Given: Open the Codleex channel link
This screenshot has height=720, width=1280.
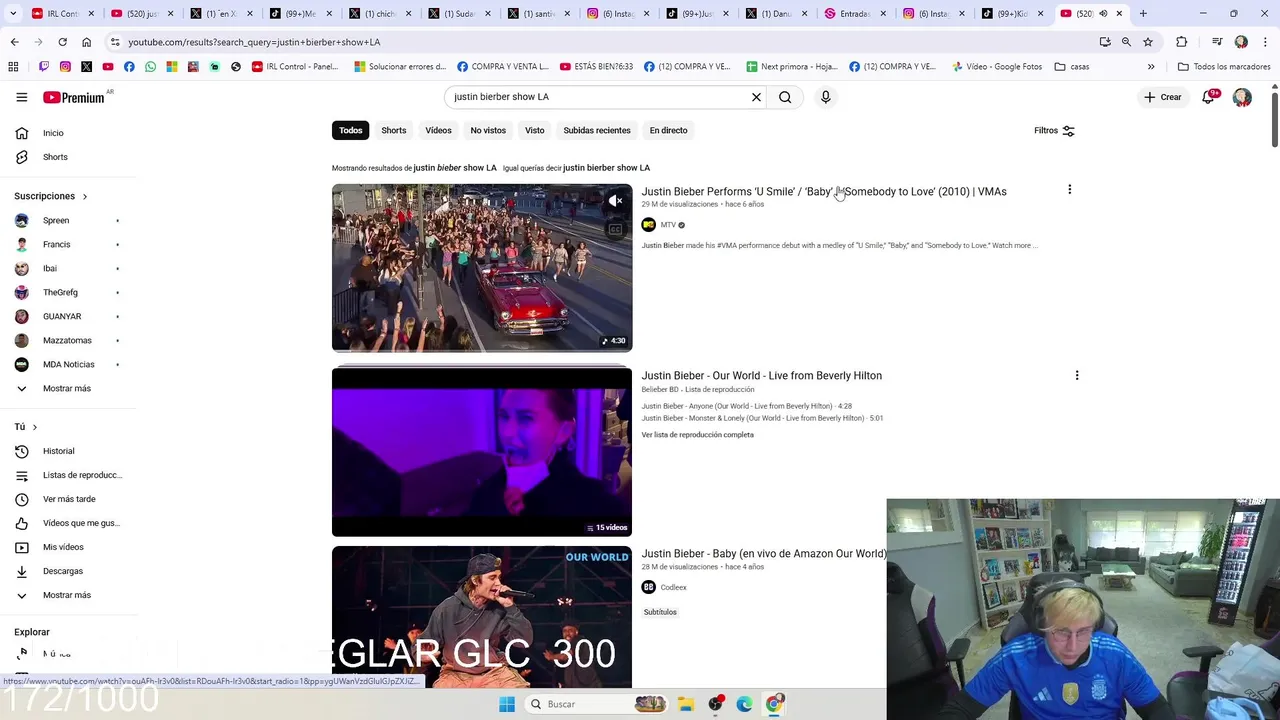Looking at the screenshot, I should tap(673, 587).
